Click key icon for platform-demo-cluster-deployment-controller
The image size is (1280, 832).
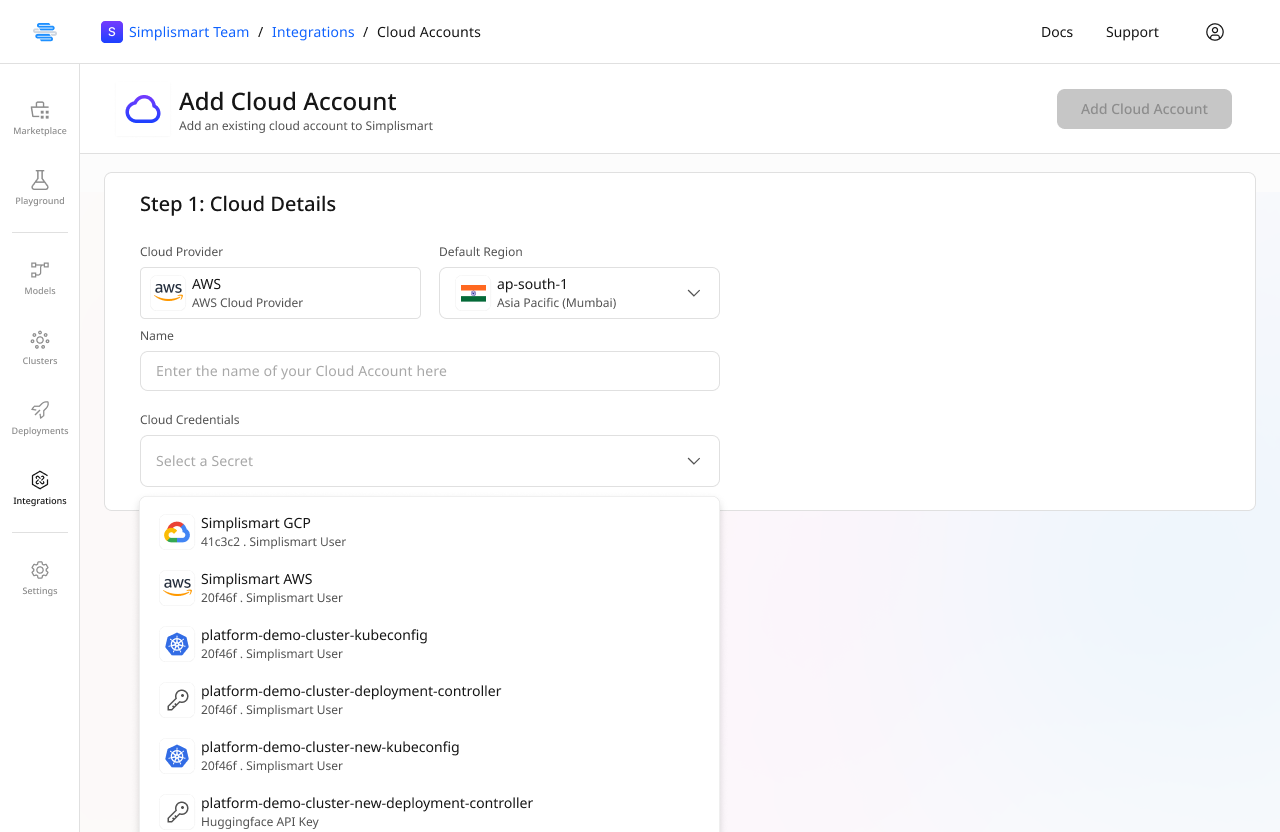pos(177,701)
